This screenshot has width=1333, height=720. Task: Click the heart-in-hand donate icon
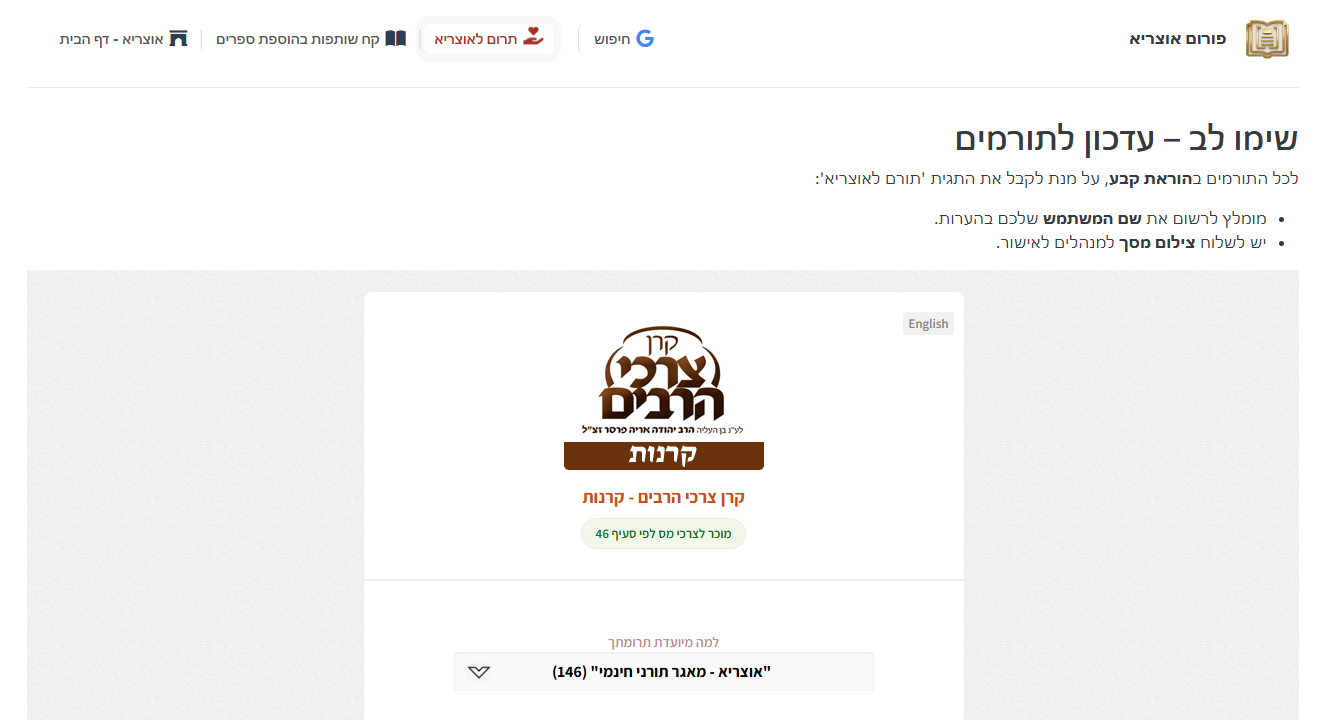point(533,38)
